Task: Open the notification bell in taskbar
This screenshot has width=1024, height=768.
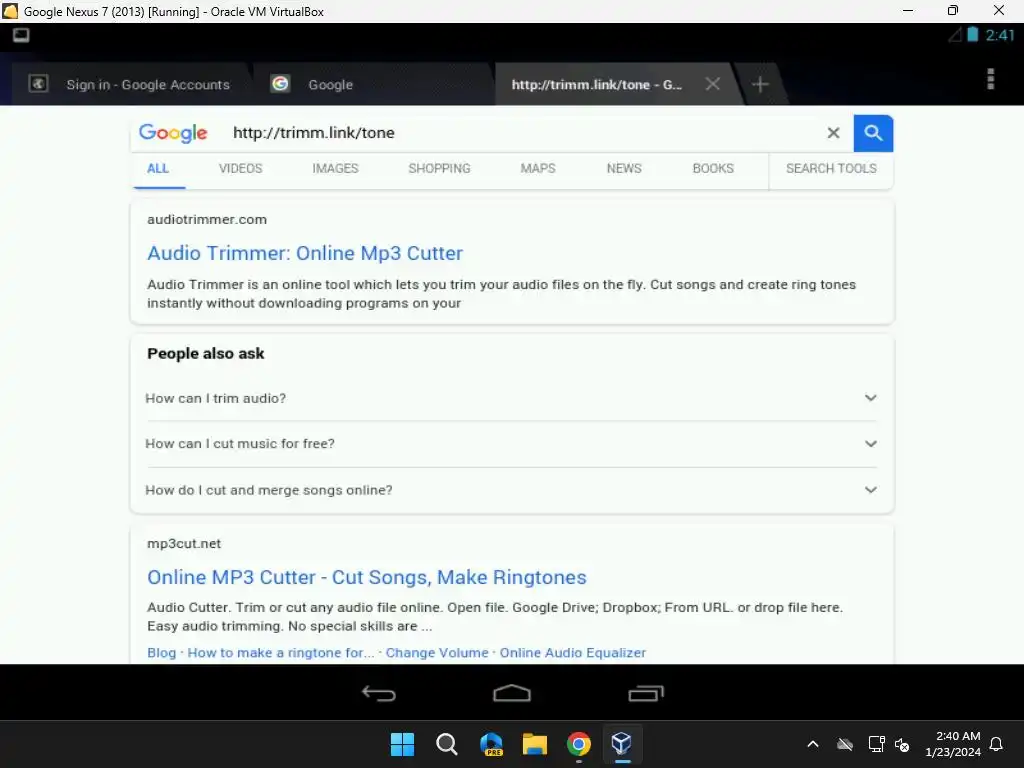Action: (x=996, y=744)
